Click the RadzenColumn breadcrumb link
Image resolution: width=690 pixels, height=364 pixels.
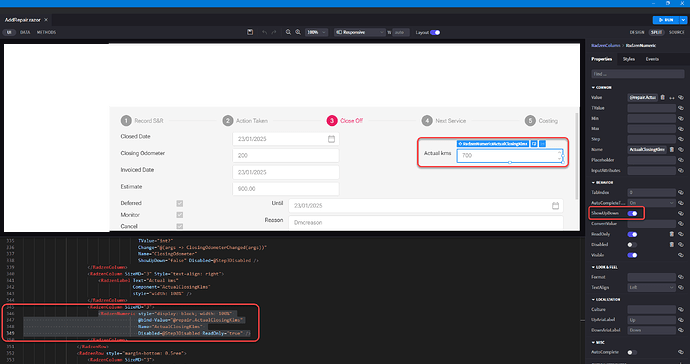[x=606, y=45]
